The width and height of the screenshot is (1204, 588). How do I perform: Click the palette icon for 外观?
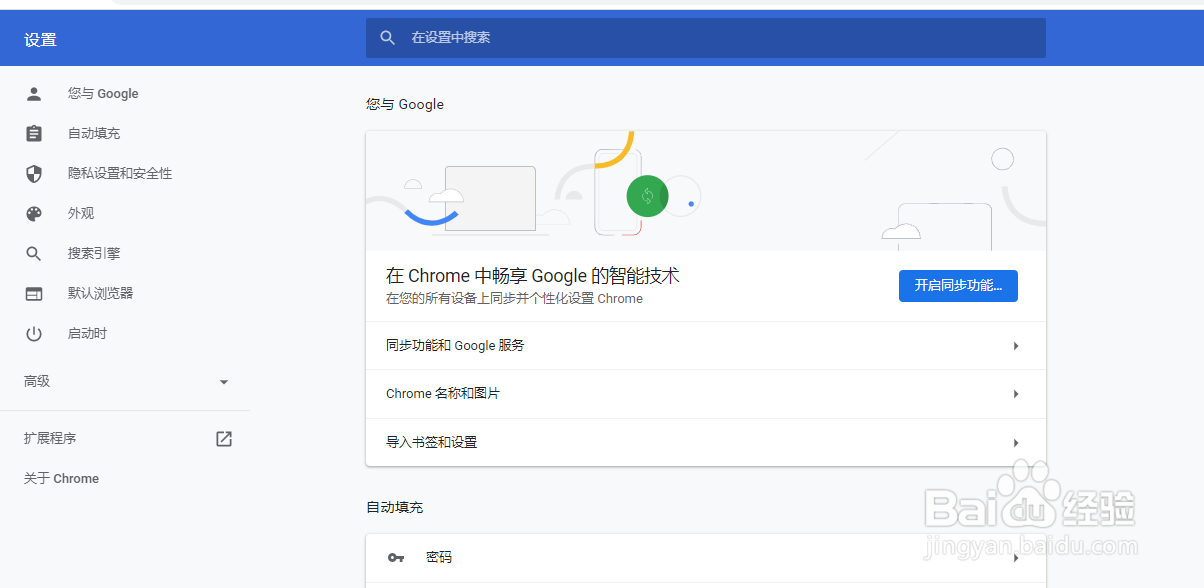(x=34, y=214)
